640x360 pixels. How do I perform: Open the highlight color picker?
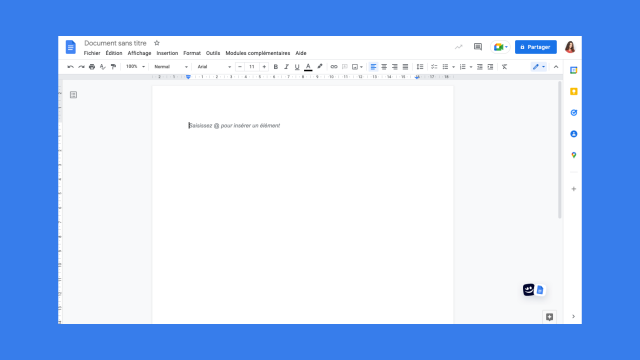point(320,67)
